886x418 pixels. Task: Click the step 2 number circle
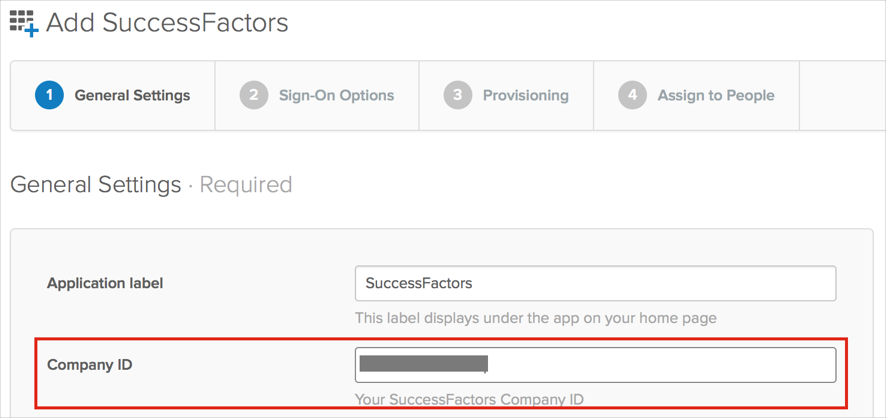tap(254, 96)
